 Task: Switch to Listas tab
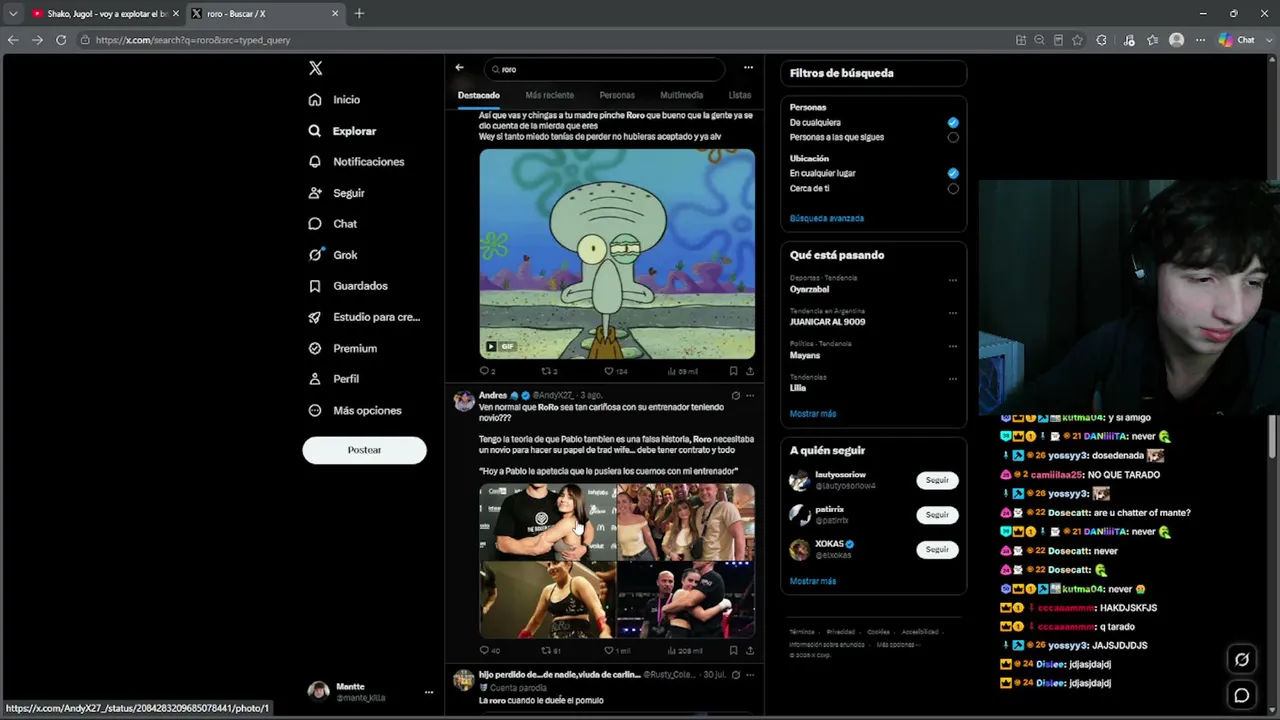(740, 95)
